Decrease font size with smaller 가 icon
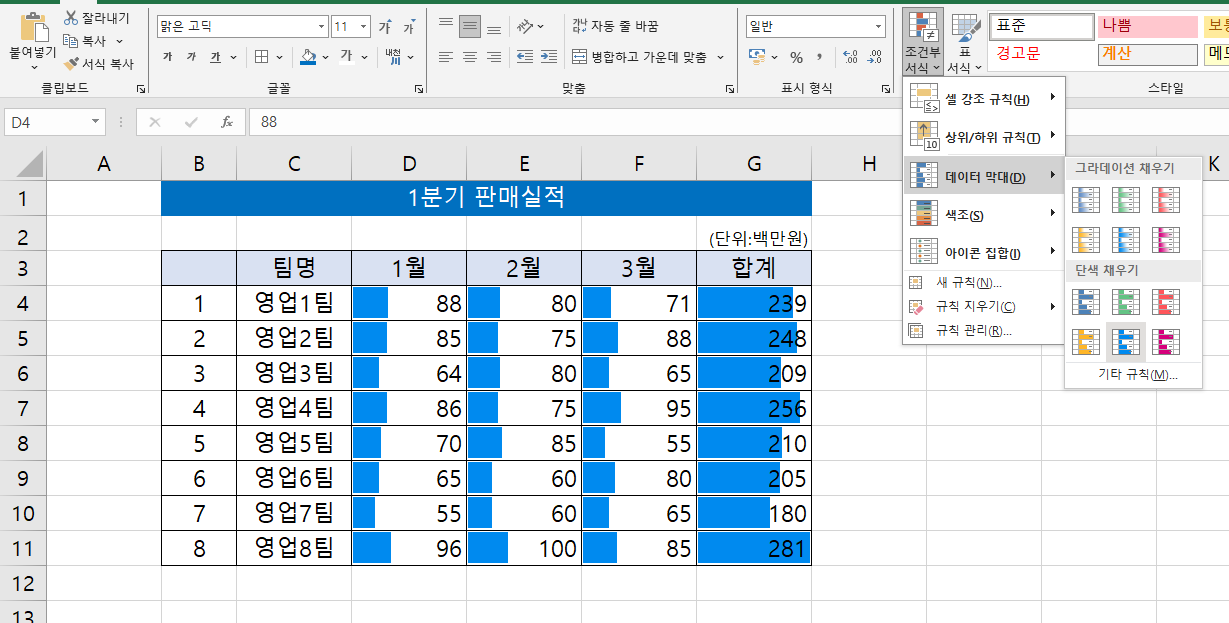The width and height of the screenshot is (1229, 623). 408,26
